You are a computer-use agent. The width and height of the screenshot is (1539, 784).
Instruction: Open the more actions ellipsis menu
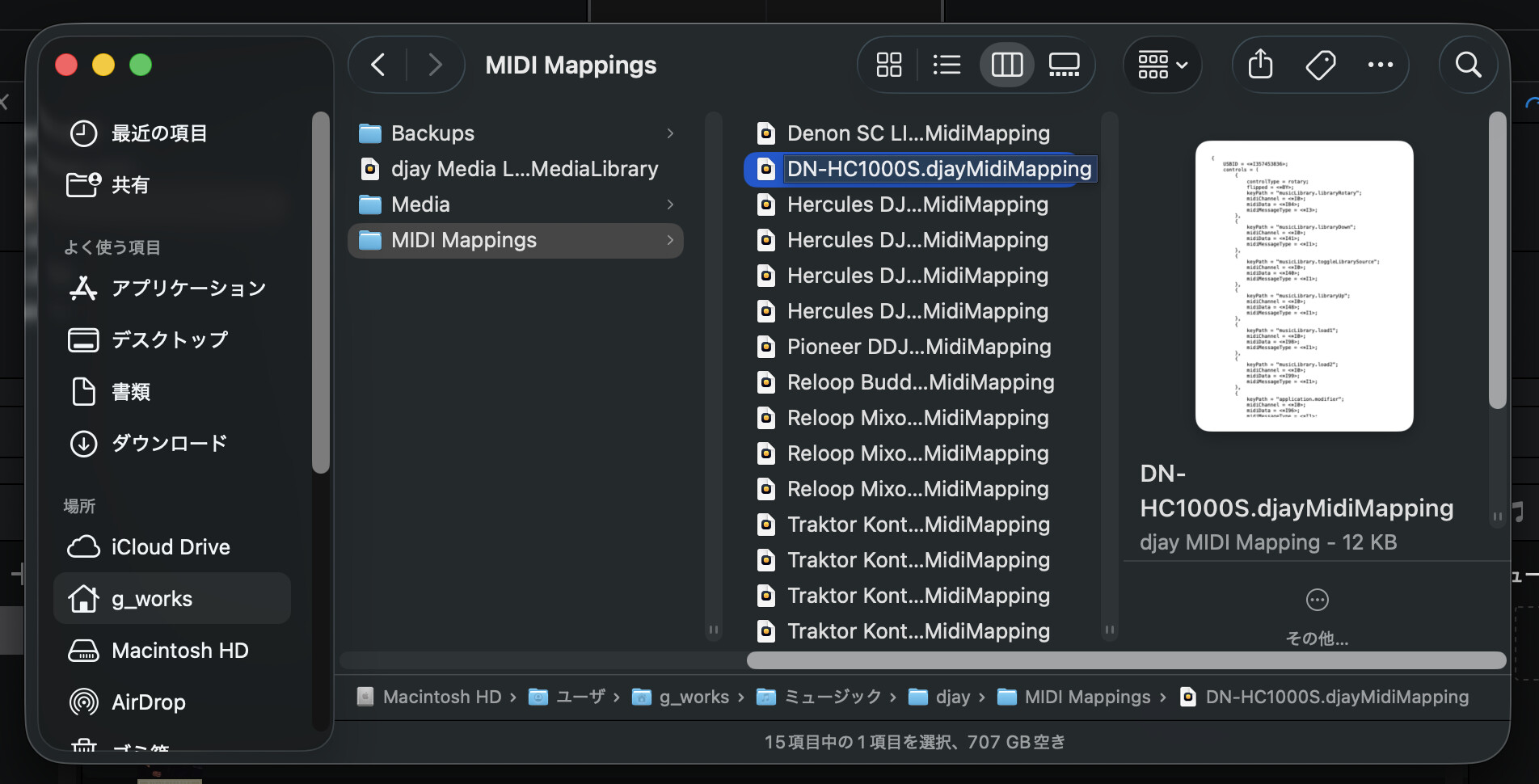(1380, 65)
